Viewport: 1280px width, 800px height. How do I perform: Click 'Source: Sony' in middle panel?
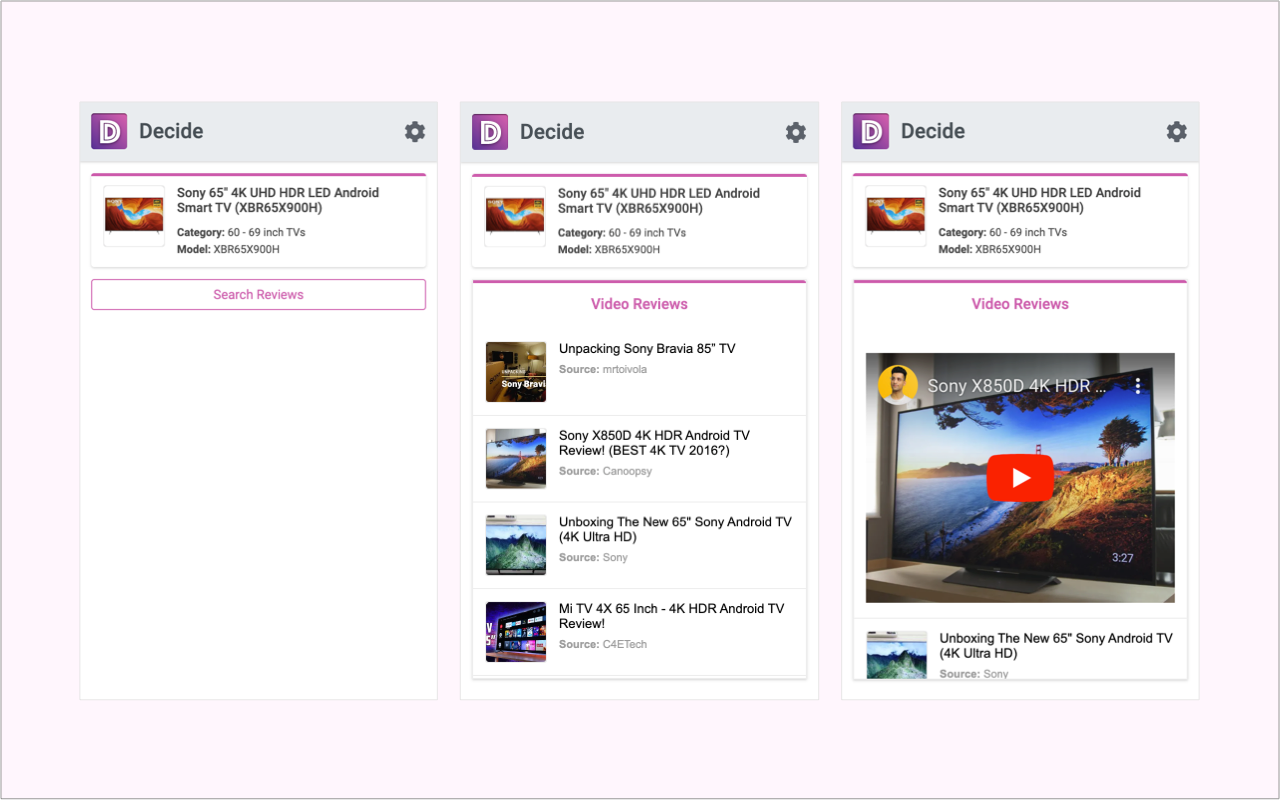pos(593,558)
